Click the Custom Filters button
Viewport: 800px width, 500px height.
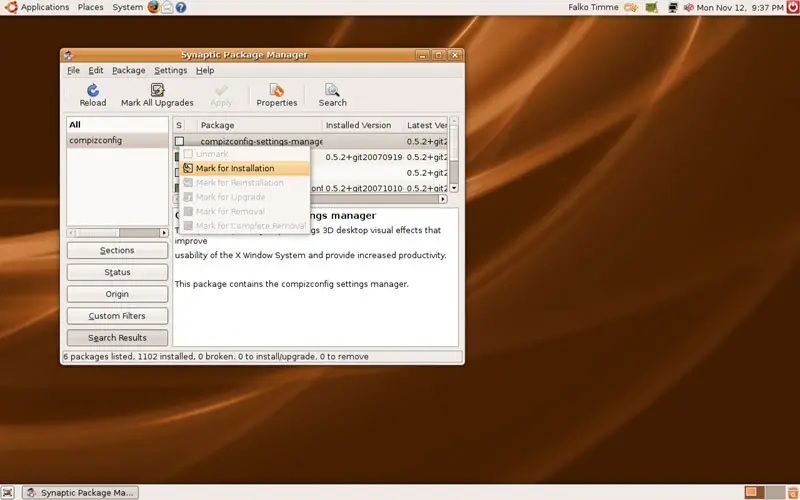[x=117, y=316]
